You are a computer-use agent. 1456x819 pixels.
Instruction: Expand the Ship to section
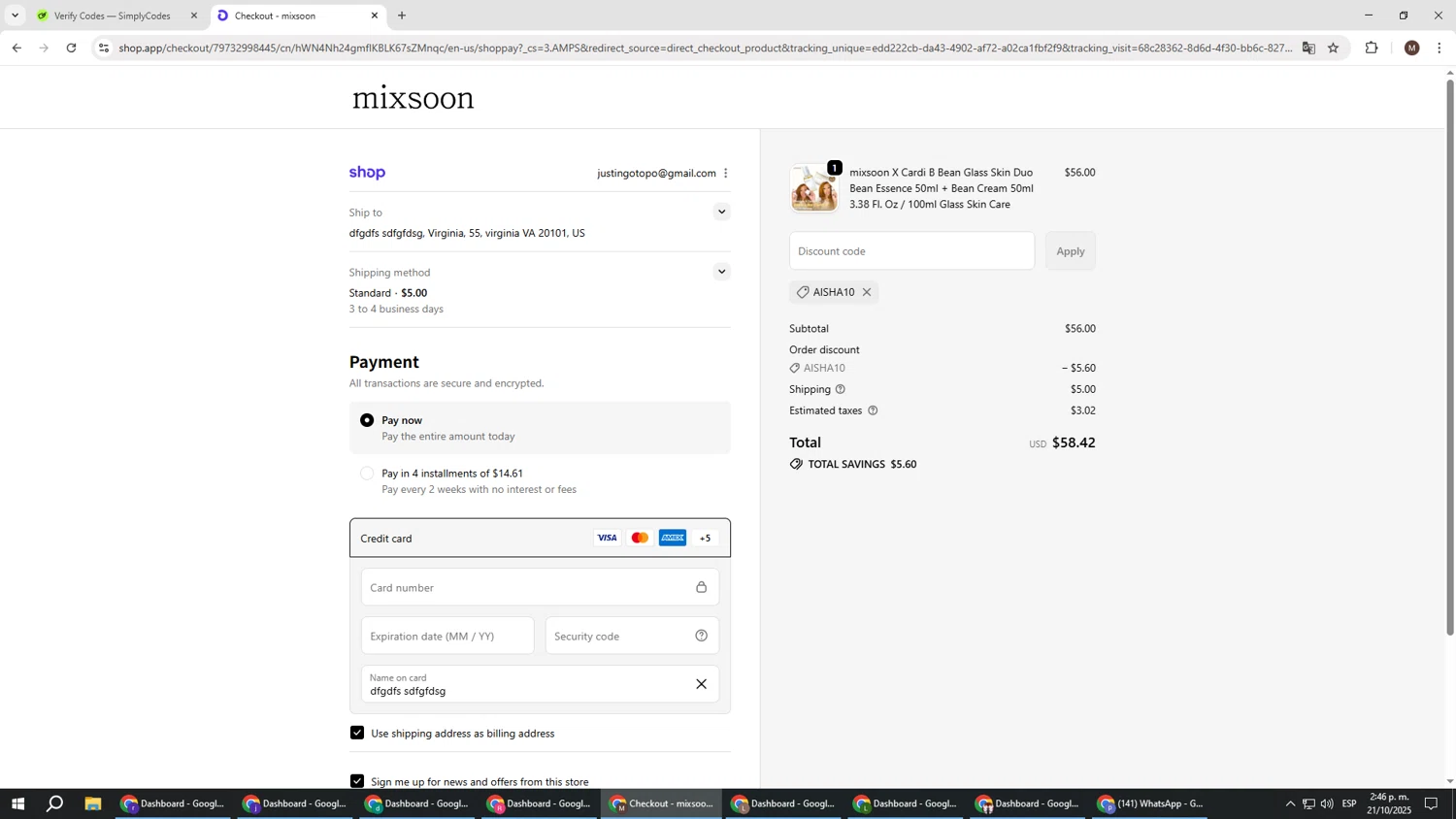tap(721, 212)
